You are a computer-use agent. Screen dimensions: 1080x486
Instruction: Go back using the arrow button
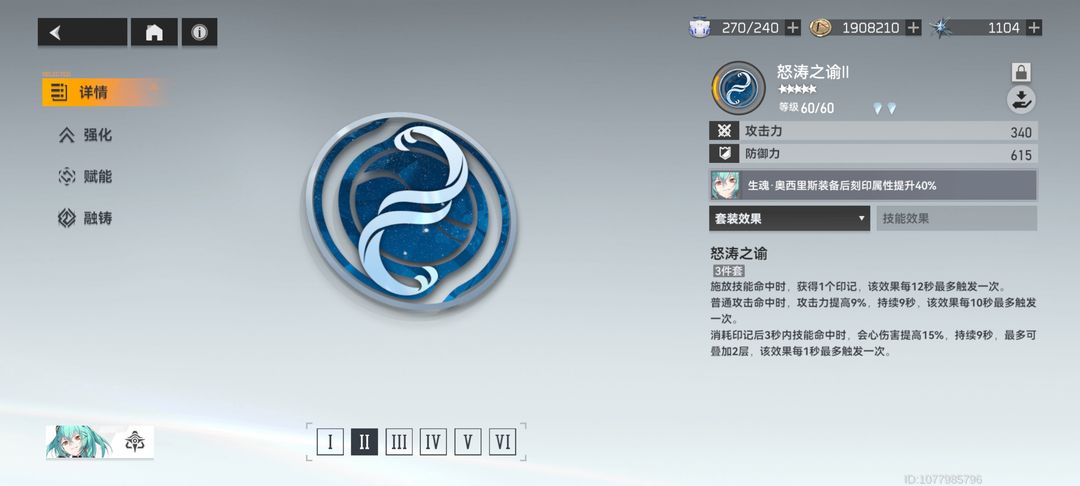point(82,32)
